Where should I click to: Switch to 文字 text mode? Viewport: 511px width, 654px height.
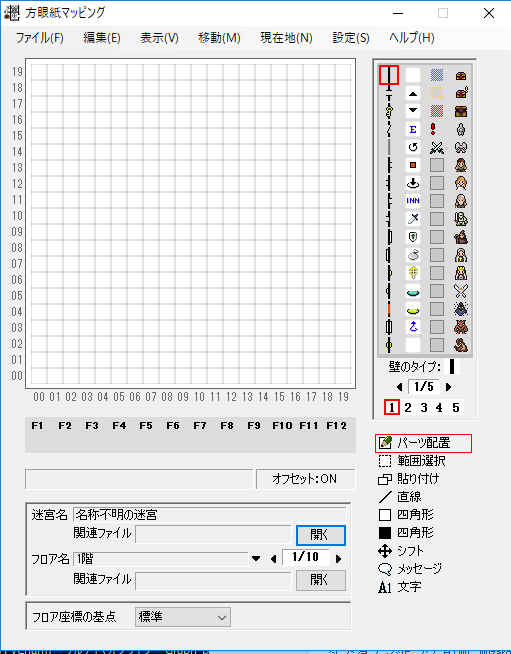(x=400, y=587)
